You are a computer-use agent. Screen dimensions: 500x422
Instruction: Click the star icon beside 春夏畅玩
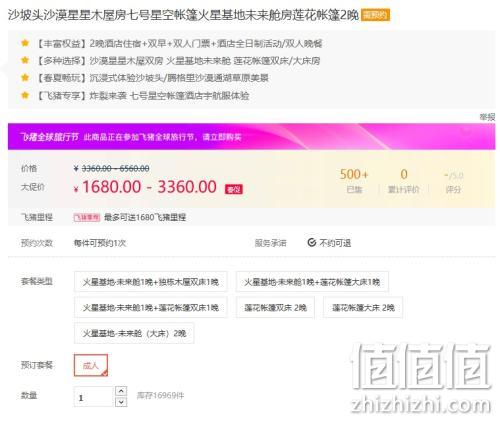click(x=25, y=78)
